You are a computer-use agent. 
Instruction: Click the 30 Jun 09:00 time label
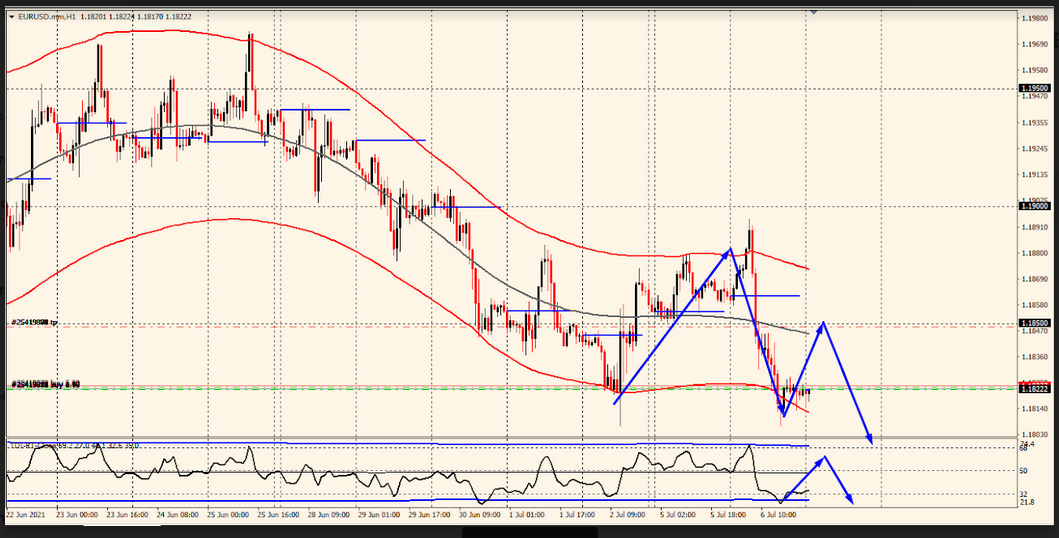479,514
